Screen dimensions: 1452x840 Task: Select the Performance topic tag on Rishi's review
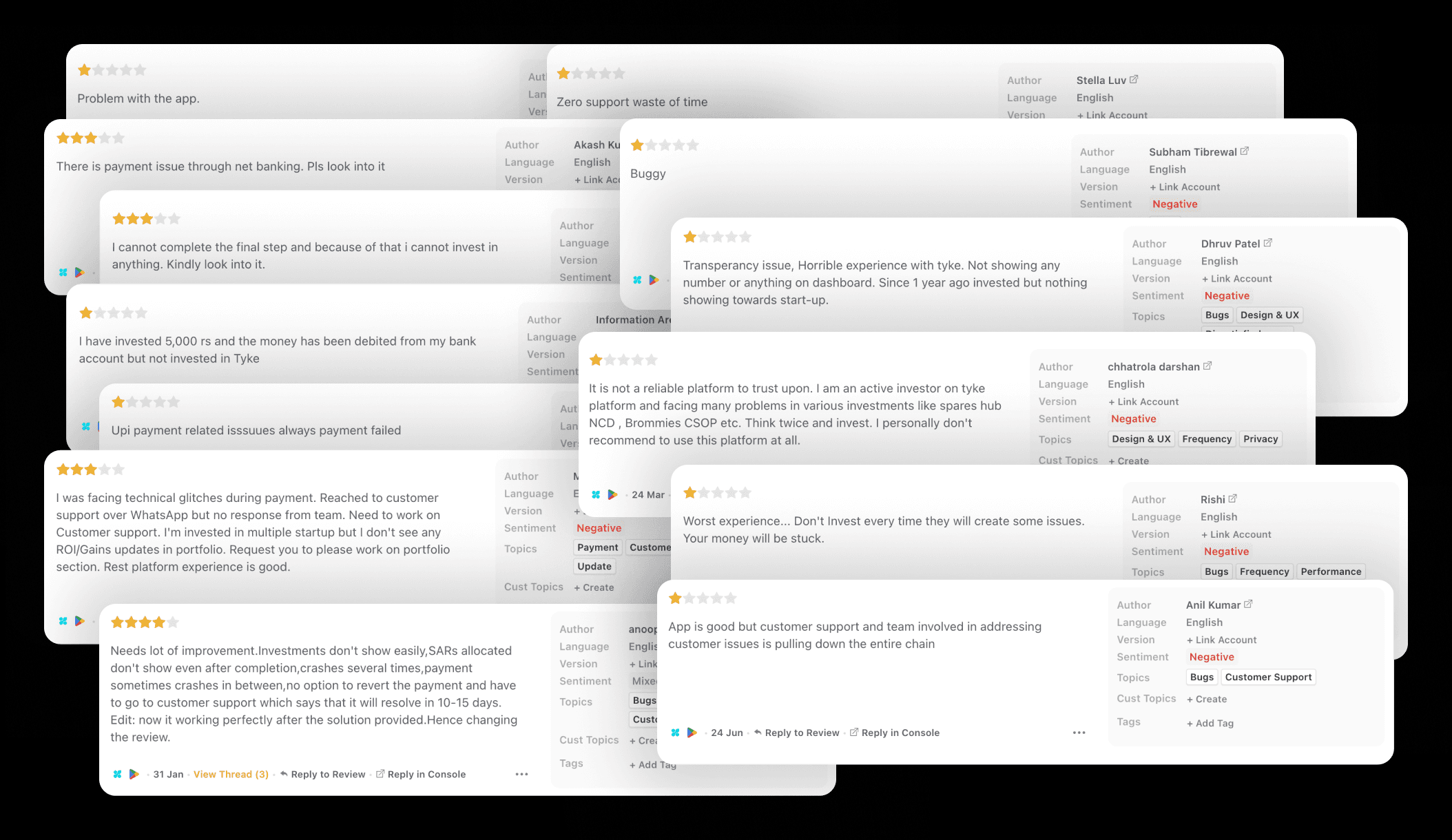[1331, 571]
